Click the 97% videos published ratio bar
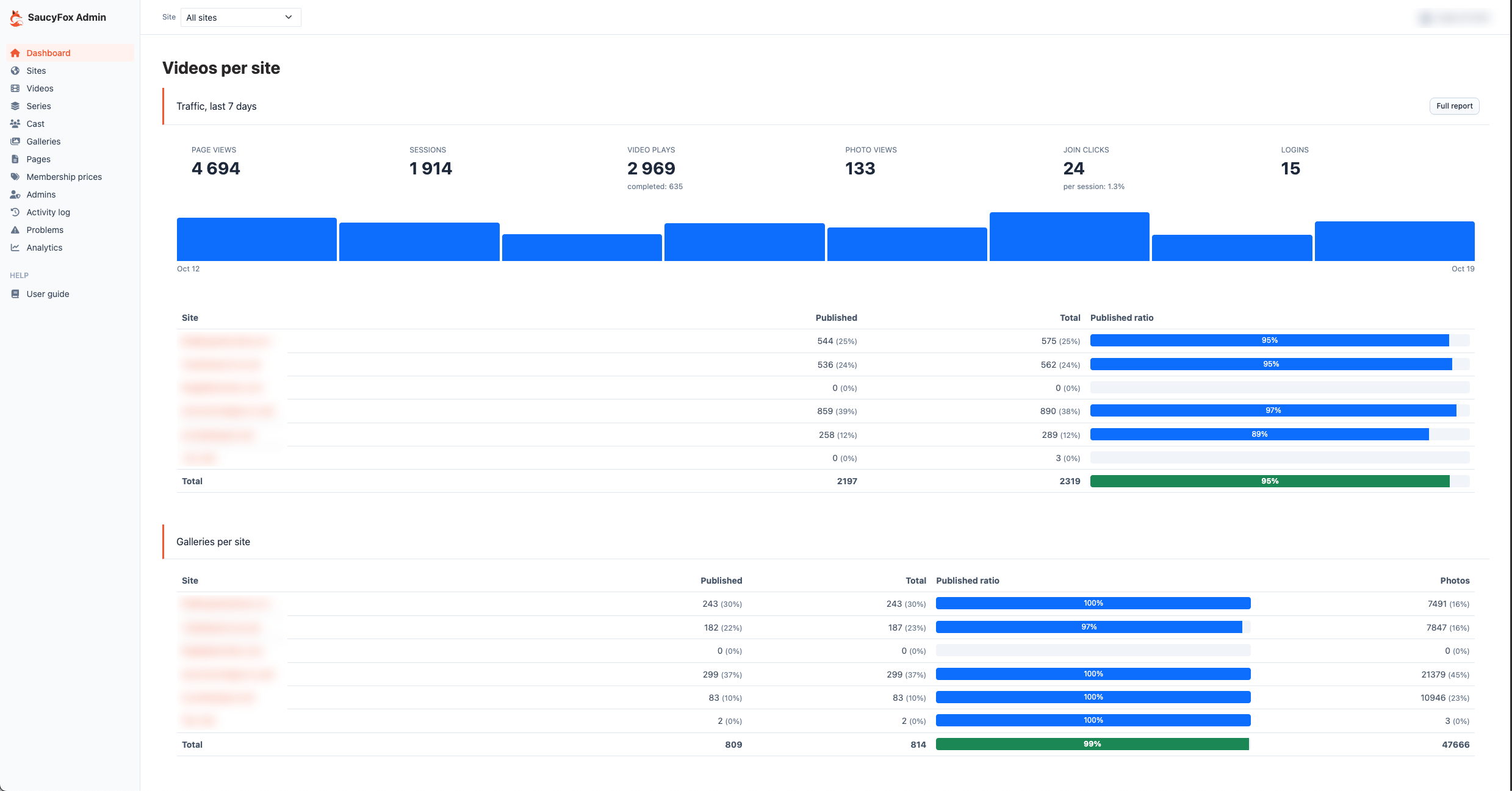The width and height of the screenshot is (1512, 791). (x=1273, y=410)
